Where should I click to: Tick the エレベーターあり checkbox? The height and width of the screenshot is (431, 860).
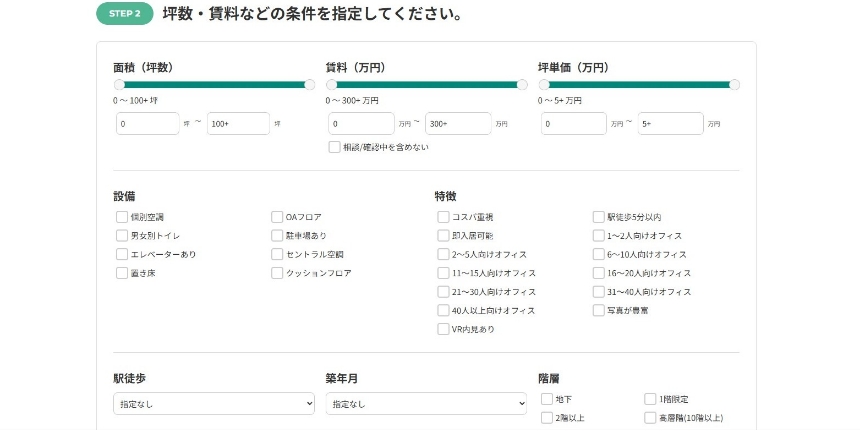click(x=122, y=255)
